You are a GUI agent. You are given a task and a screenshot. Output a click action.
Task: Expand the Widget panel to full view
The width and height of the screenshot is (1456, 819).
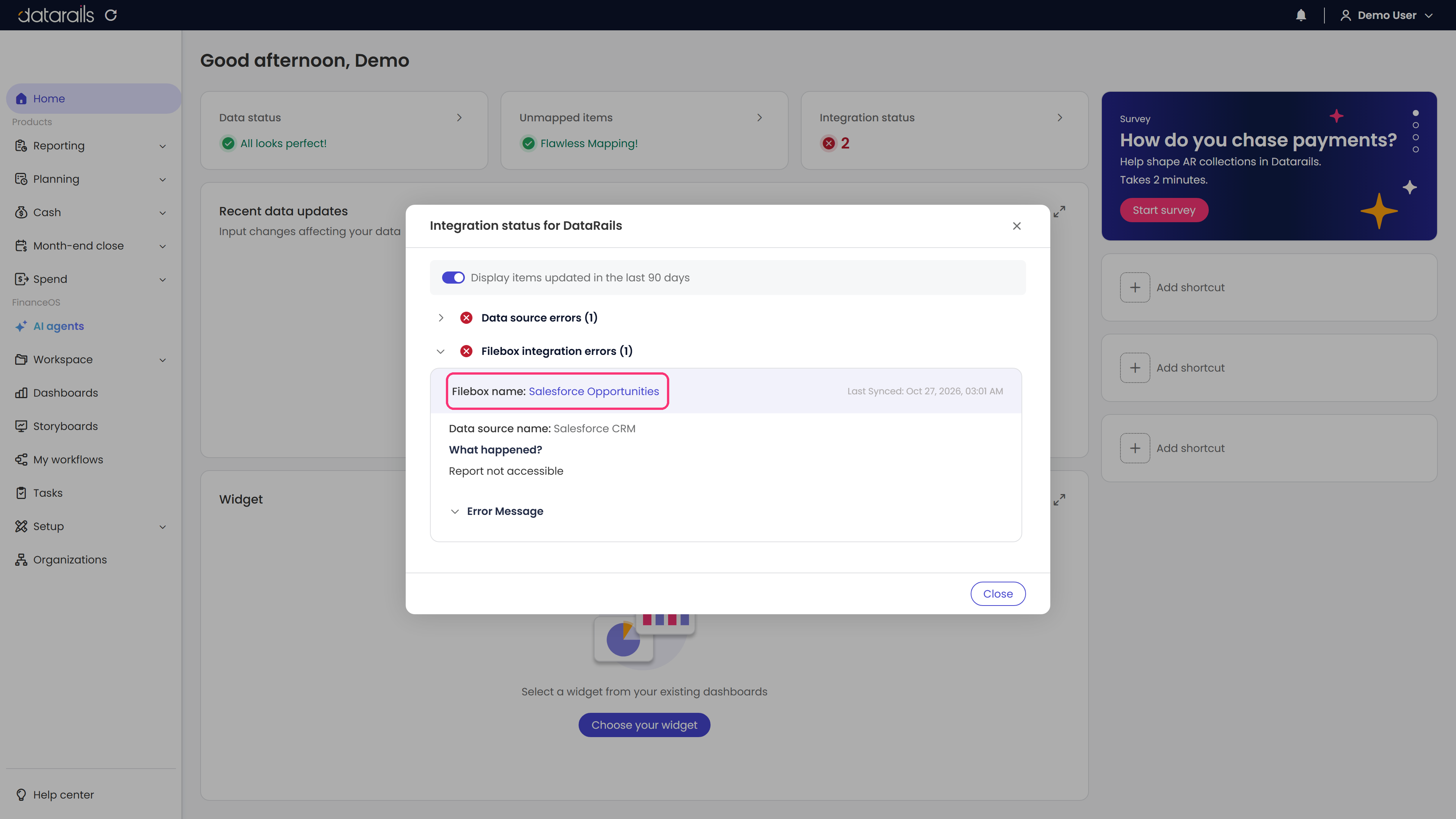point(1059,500)
